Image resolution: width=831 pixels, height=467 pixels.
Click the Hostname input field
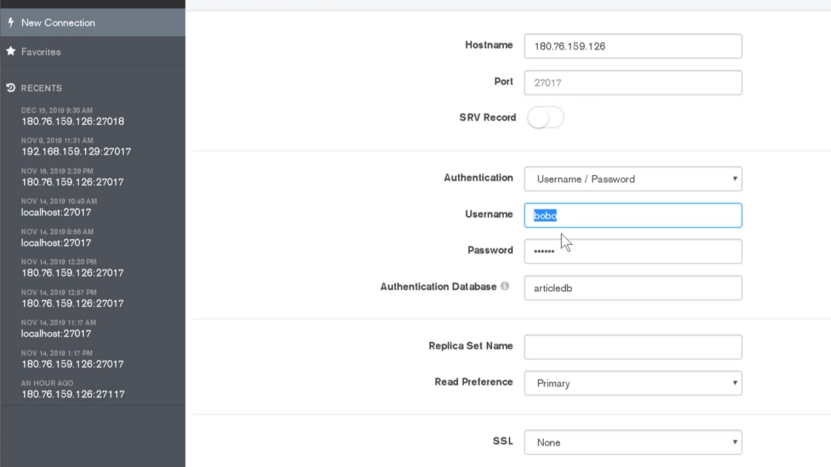coord(633,46)
